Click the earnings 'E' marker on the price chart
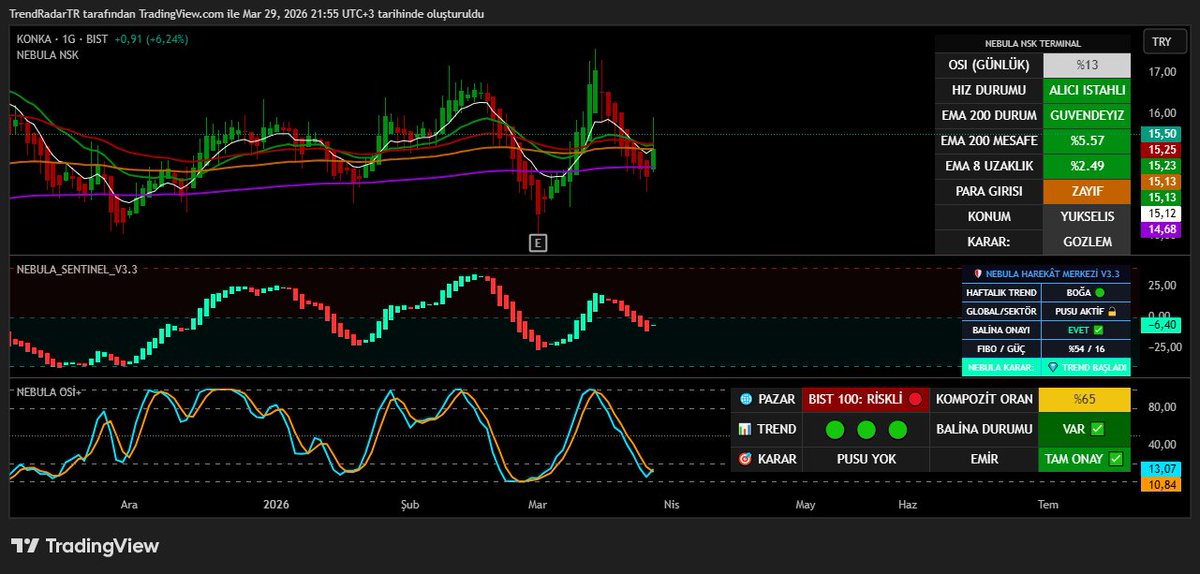1200x574 pixels. (x=538, y=242)
